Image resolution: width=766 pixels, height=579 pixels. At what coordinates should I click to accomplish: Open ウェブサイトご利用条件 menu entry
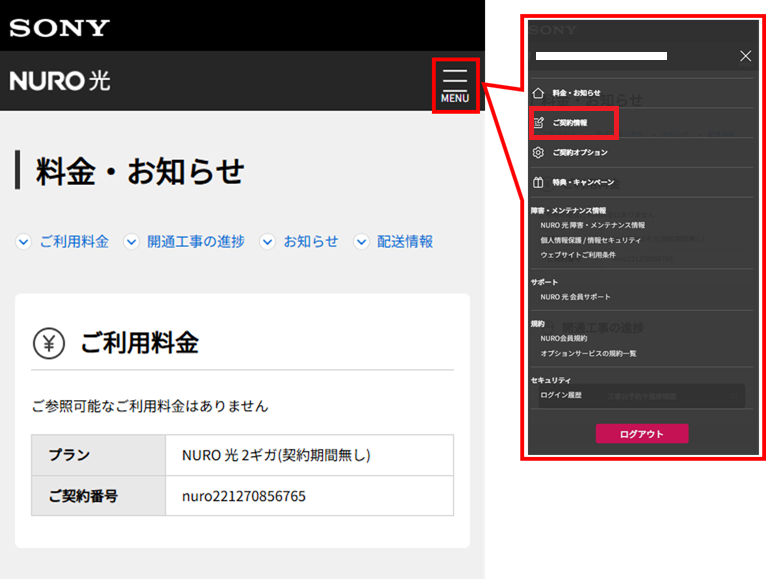pyautogui.click(x=578, y=255)
